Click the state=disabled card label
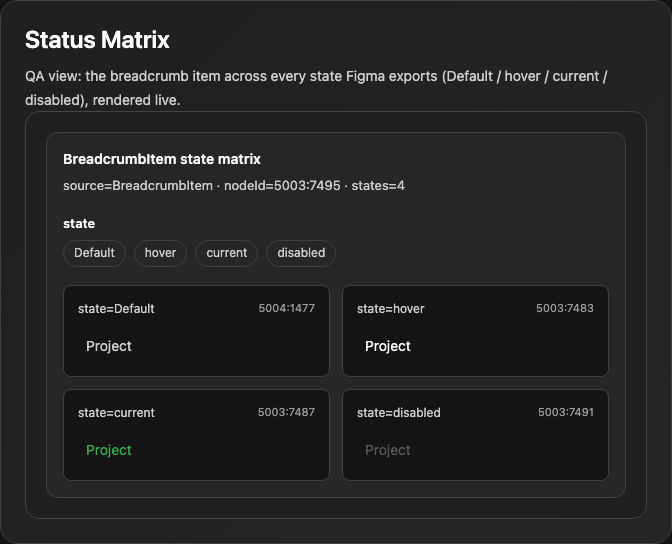672x544 pixels. click(x=399, y=413)
